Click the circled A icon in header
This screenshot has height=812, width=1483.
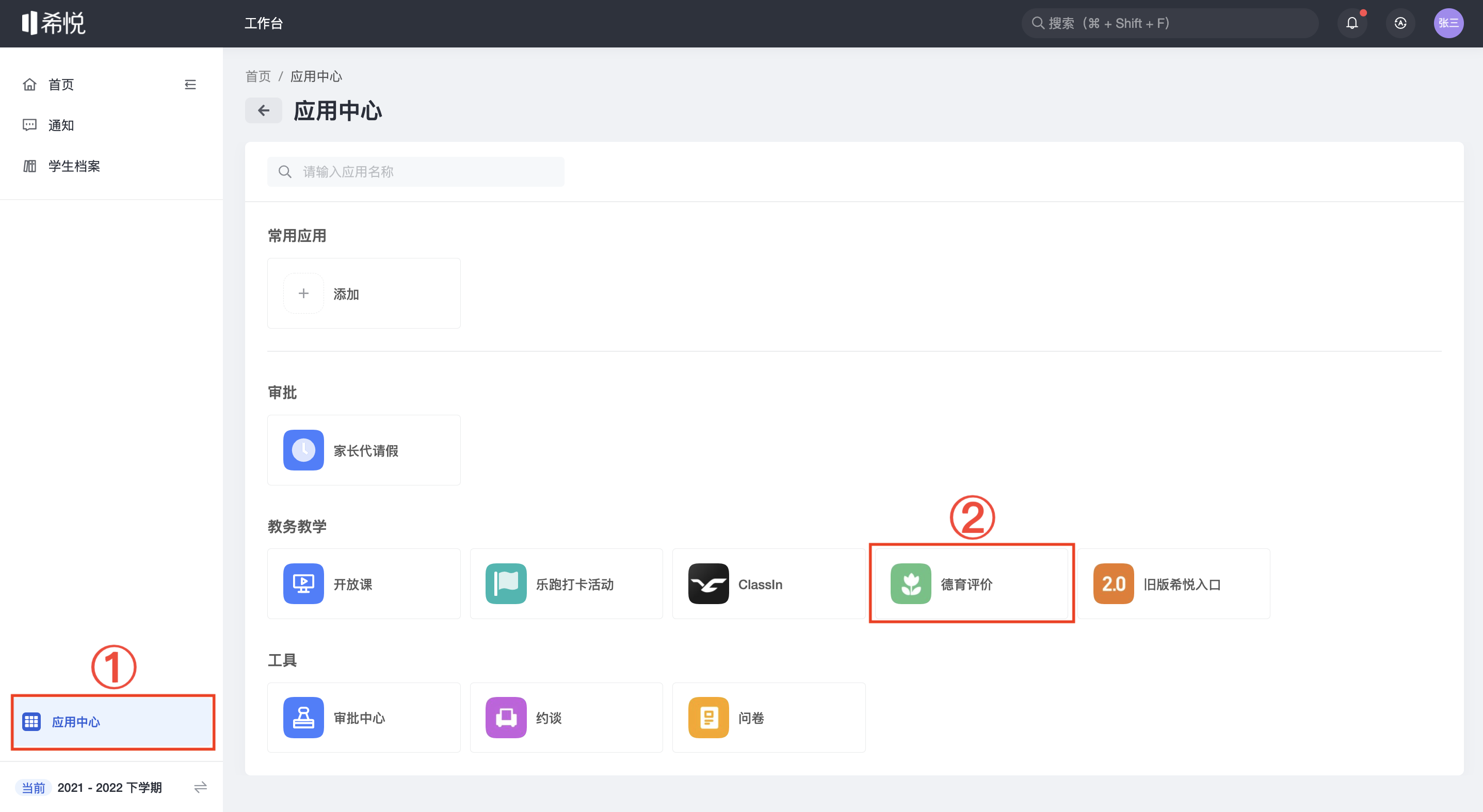[x=1400, y=23]
